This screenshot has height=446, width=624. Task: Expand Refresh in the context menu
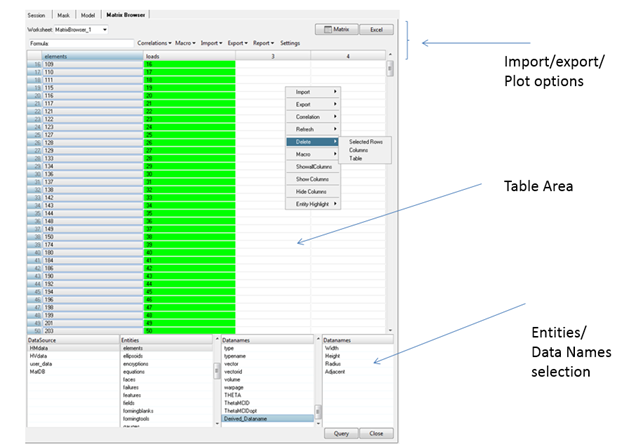point(313,129)
